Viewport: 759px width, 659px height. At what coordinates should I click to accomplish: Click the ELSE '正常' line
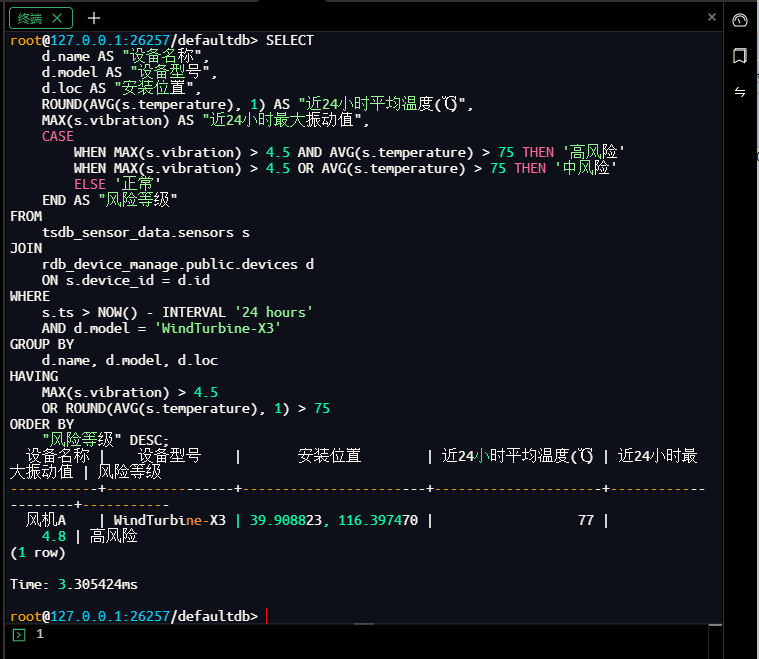tap(117, 184)
